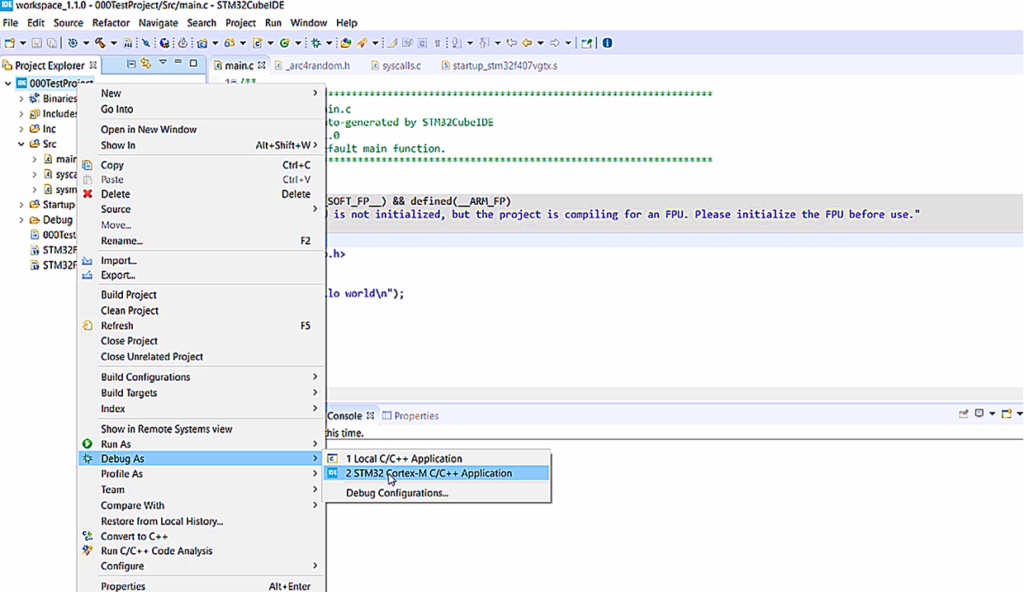
Task: Click the last edit location icon
Action: tap(511, 43)
